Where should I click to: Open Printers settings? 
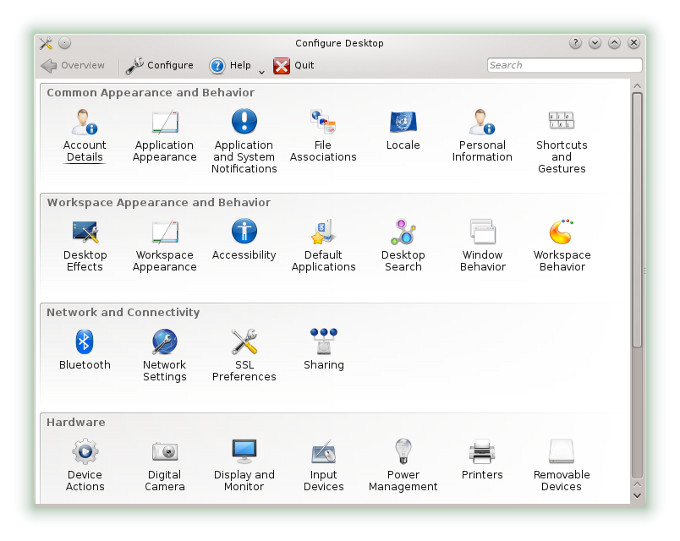click(x=482, y=460)
